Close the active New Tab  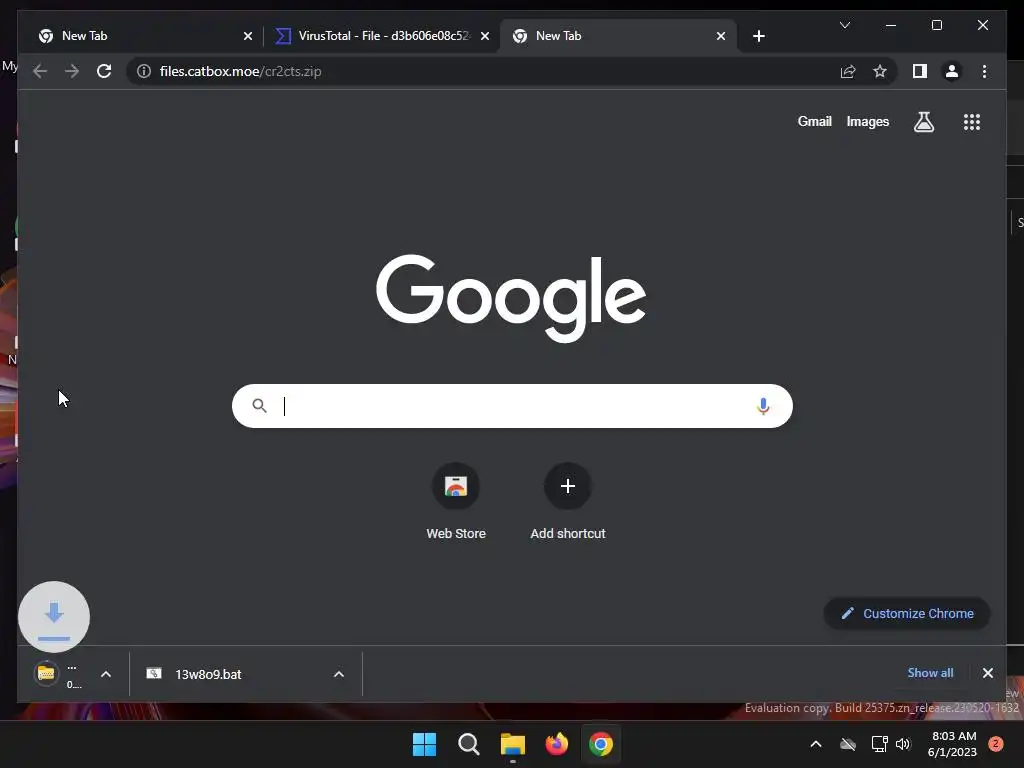click(x=721, y=36)
